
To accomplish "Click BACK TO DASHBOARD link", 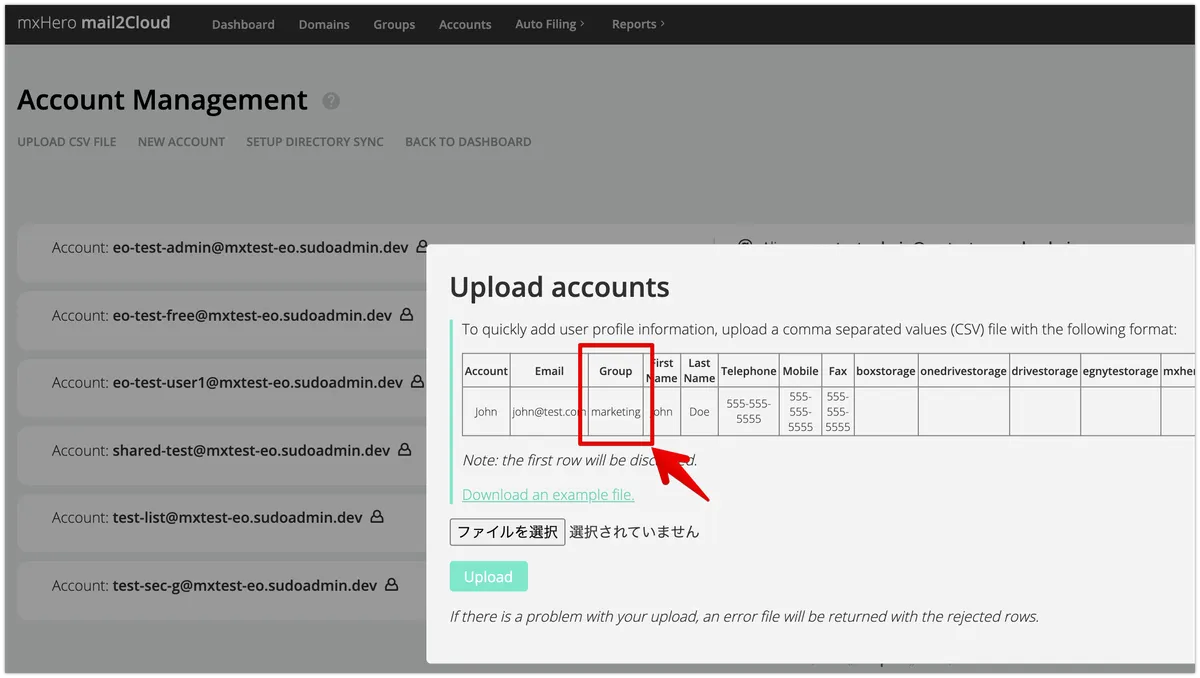I will pos(468,142).
